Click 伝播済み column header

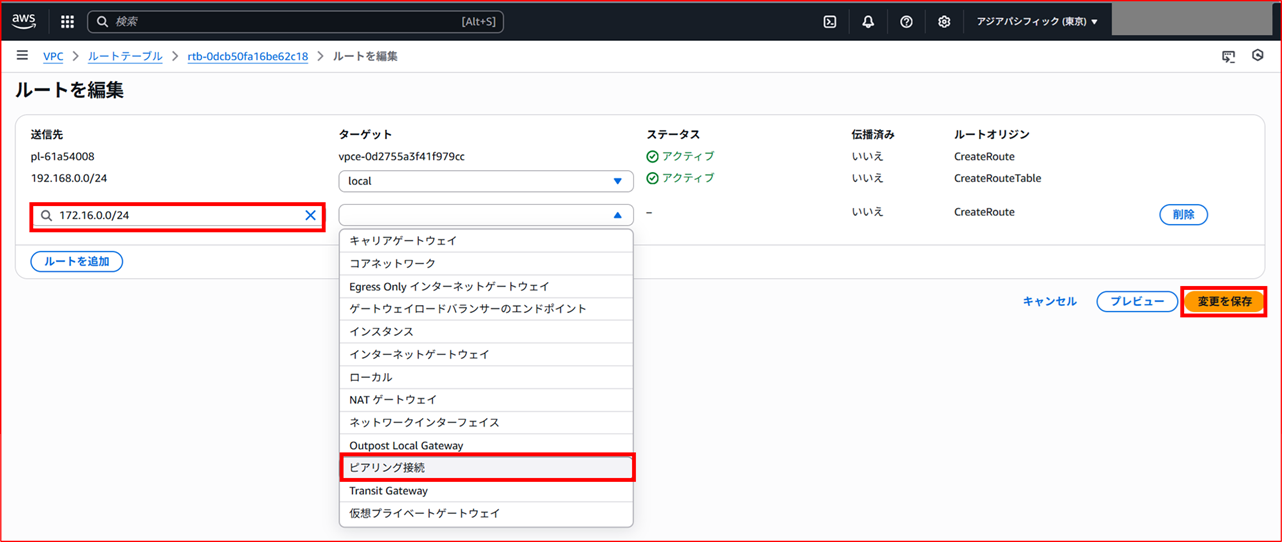coord(873,134)
